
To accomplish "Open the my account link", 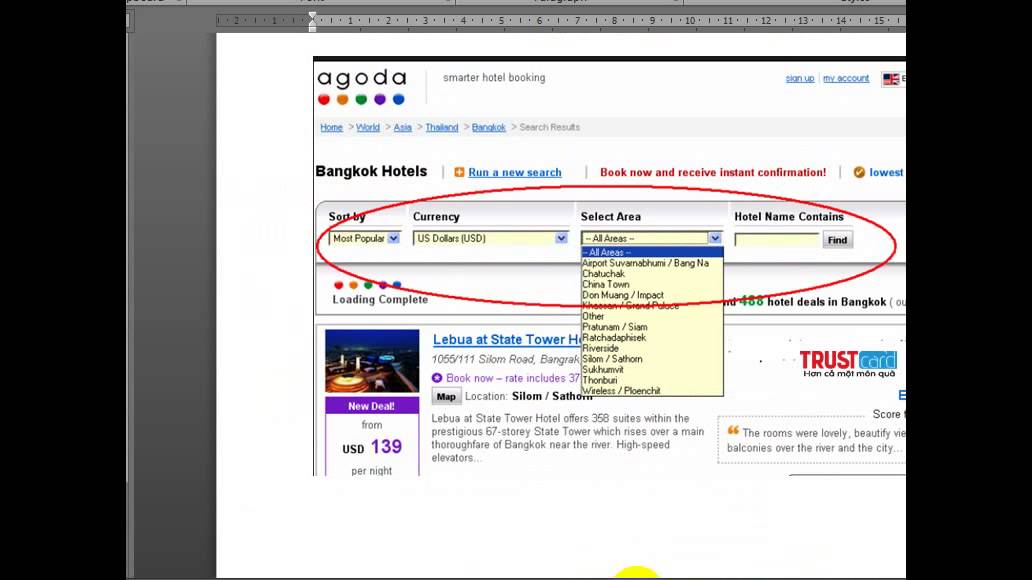I will pyautogui.click(x=846, y=78).
